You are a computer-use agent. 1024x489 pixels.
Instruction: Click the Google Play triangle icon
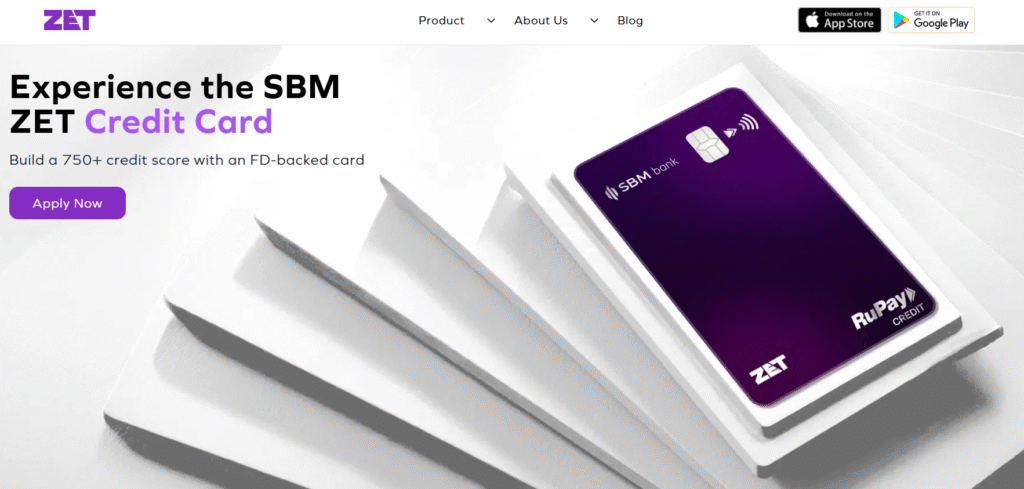[x=902, y=20]
